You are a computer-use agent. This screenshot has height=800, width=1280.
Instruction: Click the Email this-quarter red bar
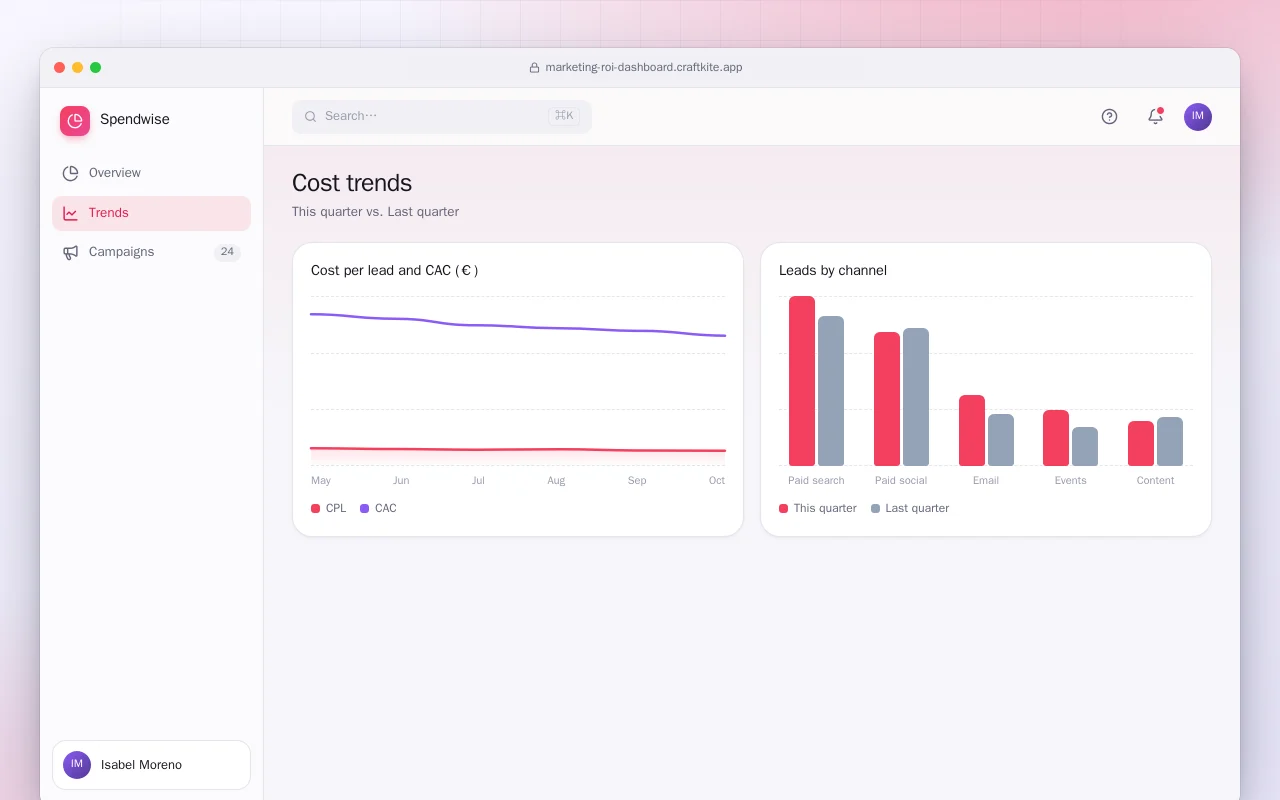point(972,430)
